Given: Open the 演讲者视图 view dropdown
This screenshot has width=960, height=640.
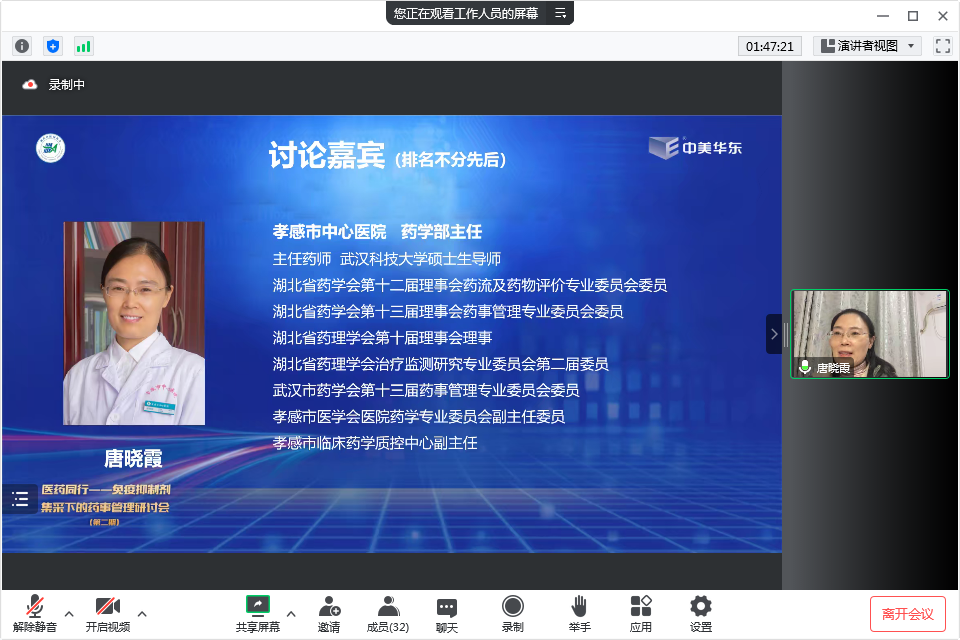Looking at the screenshot, I should point(867,46).
